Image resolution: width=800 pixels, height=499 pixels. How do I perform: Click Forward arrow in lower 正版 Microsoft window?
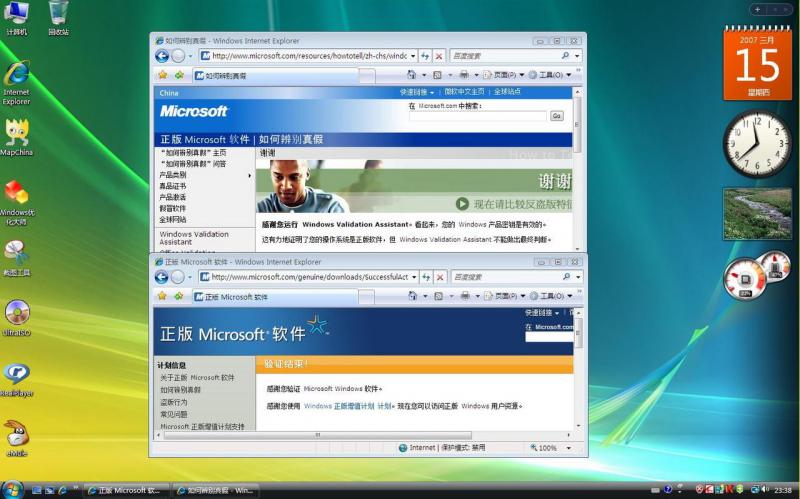(x=178, y=277)
